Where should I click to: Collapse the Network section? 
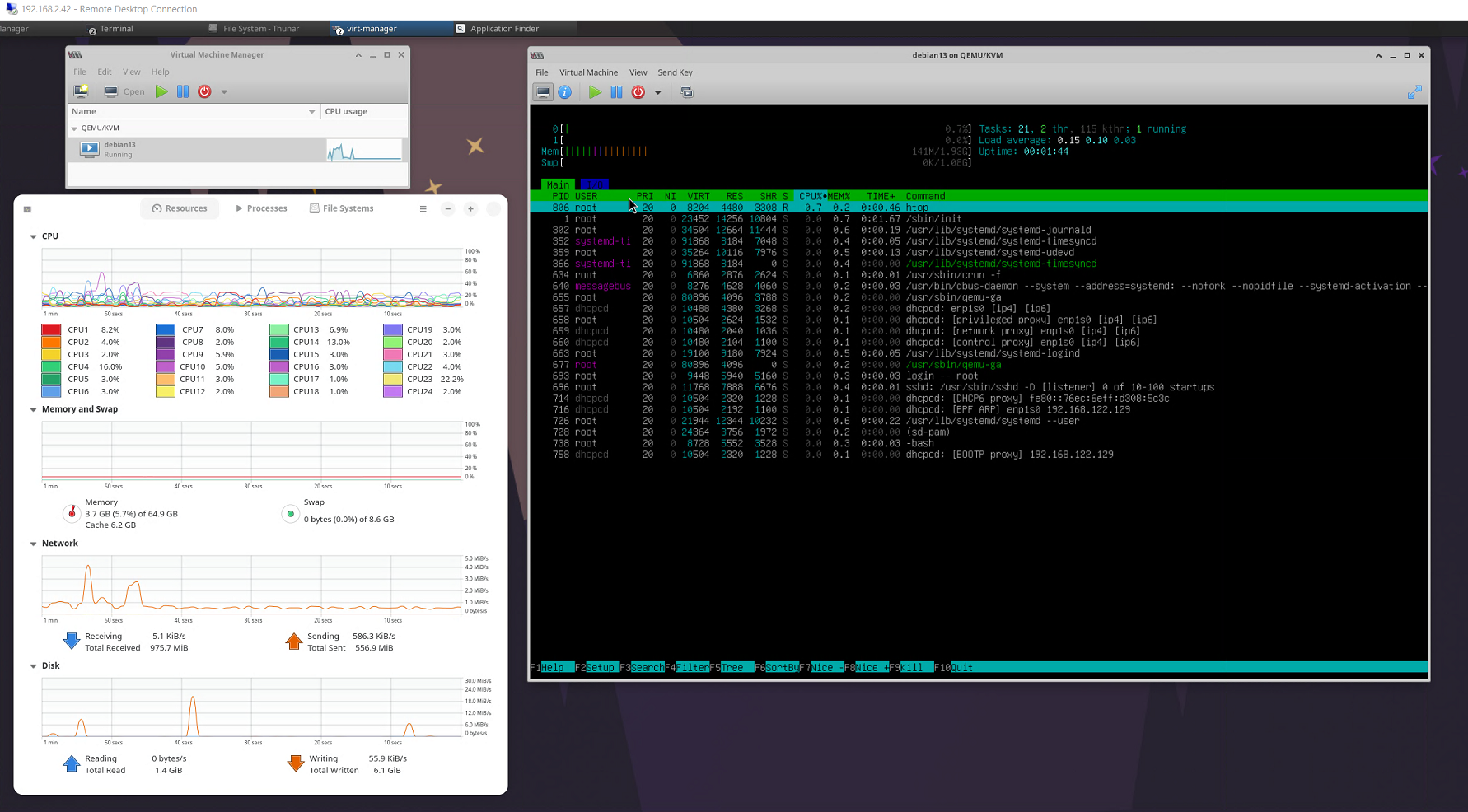click(x=34, y=544)
